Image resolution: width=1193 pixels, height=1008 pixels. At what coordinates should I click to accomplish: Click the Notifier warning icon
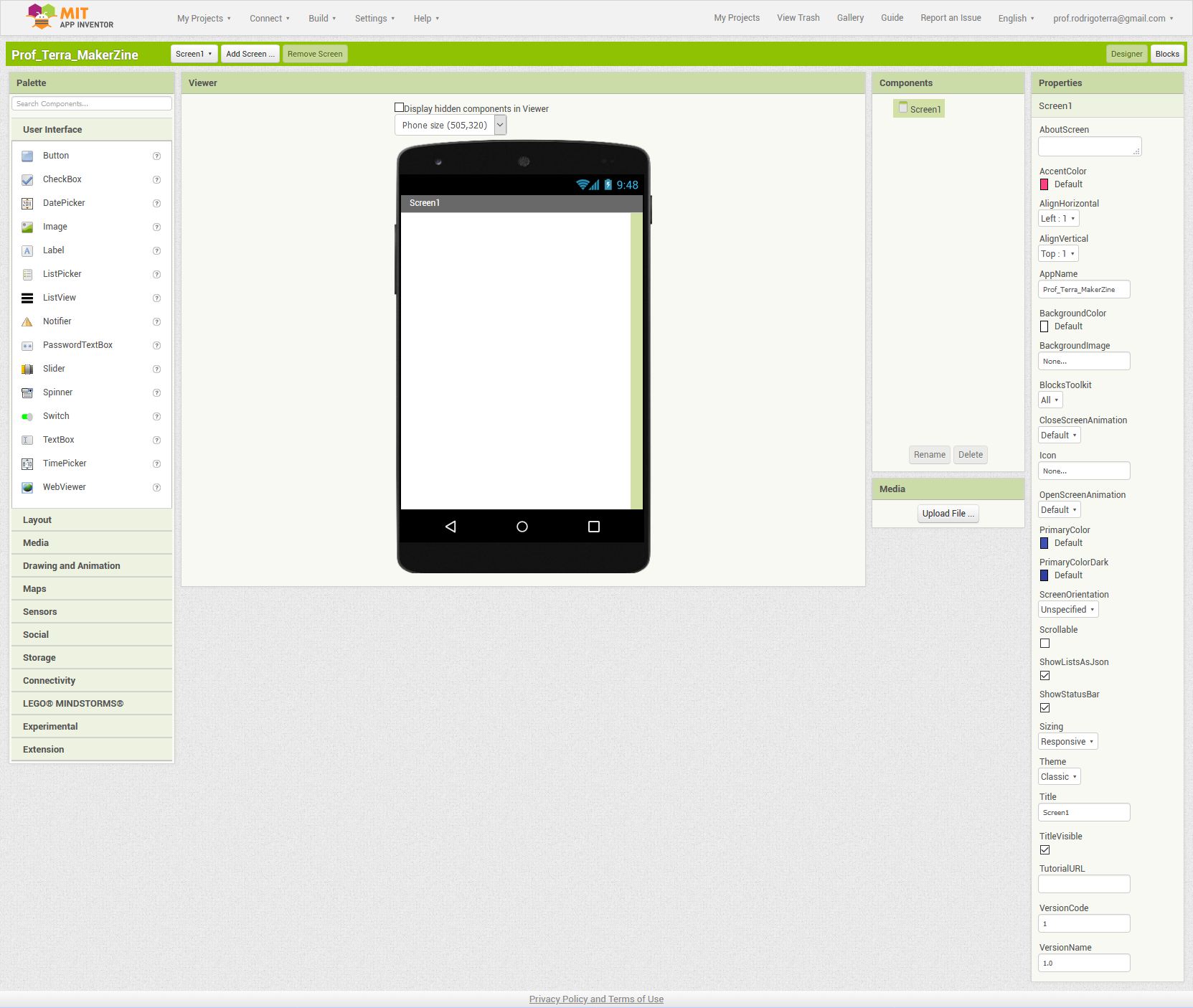[x=27, y=322]
